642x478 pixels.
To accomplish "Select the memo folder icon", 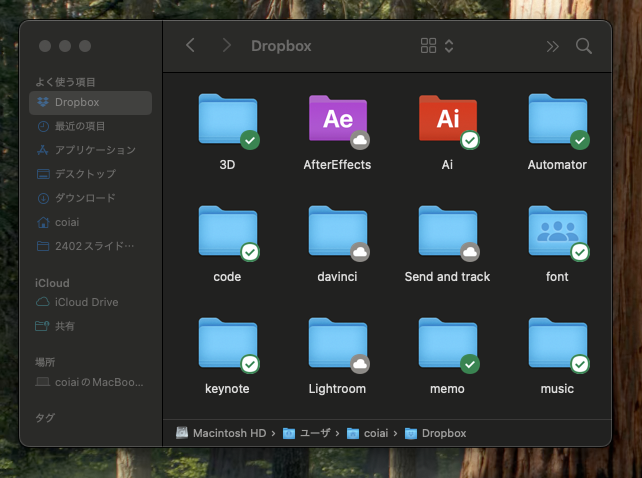I will (448, 343).
